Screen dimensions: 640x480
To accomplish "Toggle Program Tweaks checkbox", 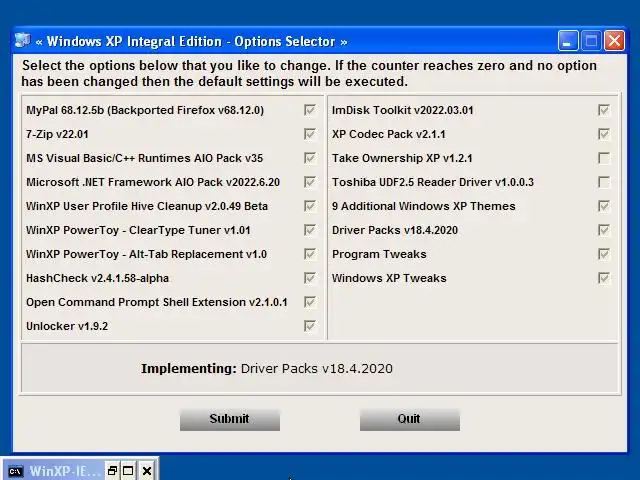I will click(604, 254).
